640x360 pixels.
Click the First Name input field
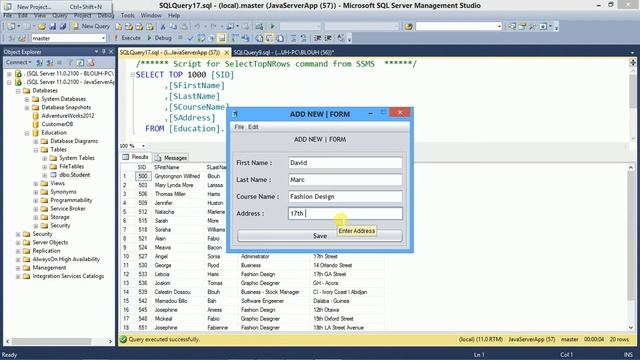coord(345,163)
